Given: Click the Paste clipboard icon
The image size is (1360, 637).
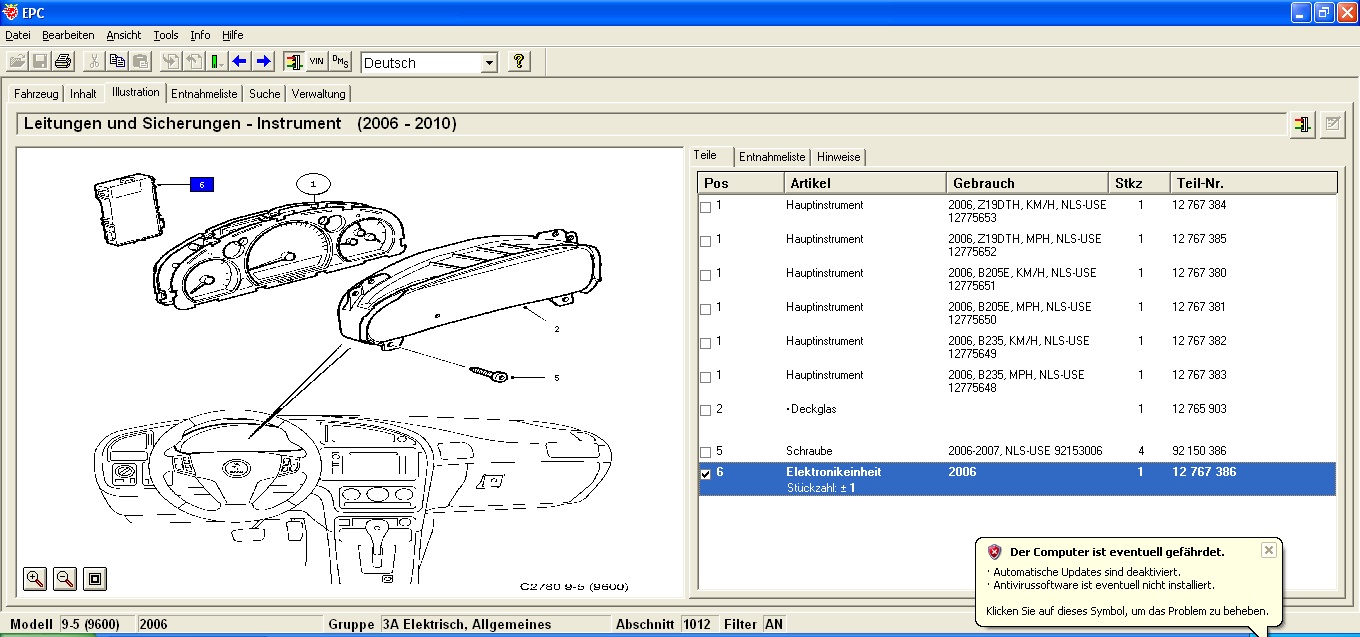Looking at the screenshot, I should (140, 62).
